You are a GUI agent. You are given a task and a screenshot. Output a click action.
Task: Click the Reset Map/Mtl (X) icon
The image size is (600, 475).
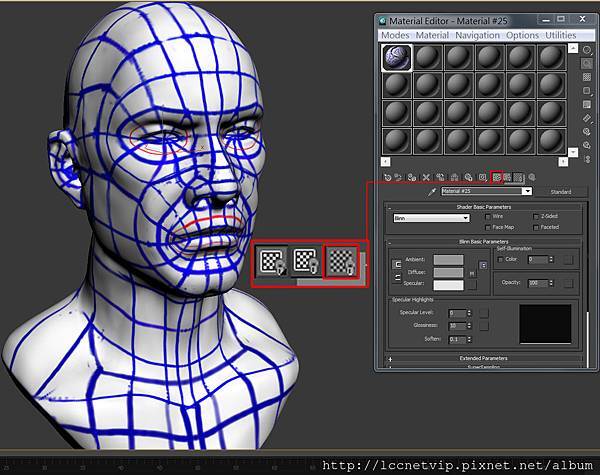point(426,176)
